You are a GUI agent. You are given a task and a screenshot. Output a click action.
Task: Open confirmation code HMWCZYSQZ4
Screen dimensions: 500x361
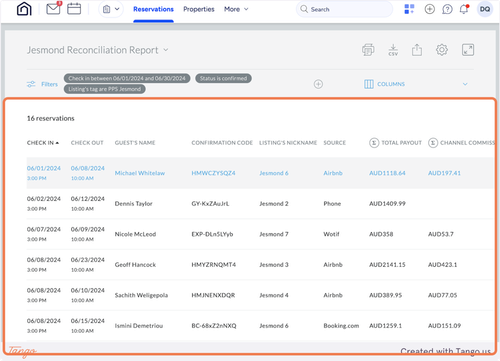tap(213, 173)
